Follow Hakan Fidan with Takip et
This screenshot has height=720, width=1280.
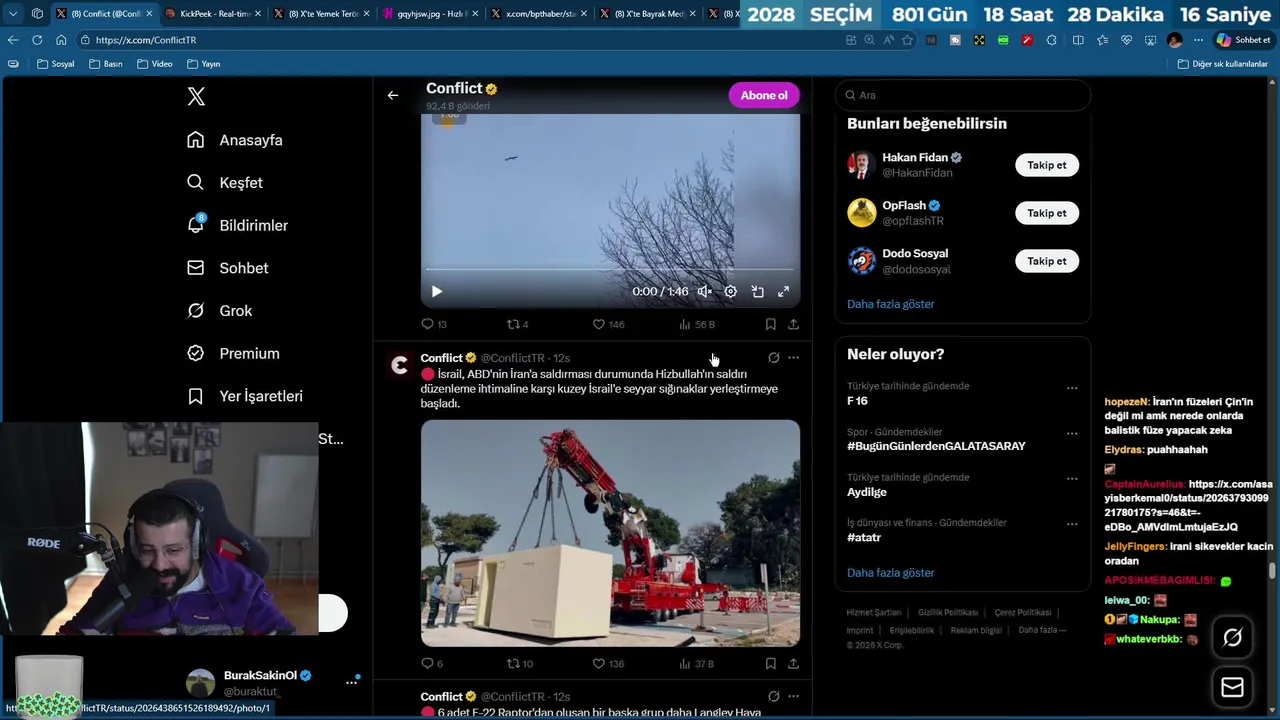[1047, 165]
